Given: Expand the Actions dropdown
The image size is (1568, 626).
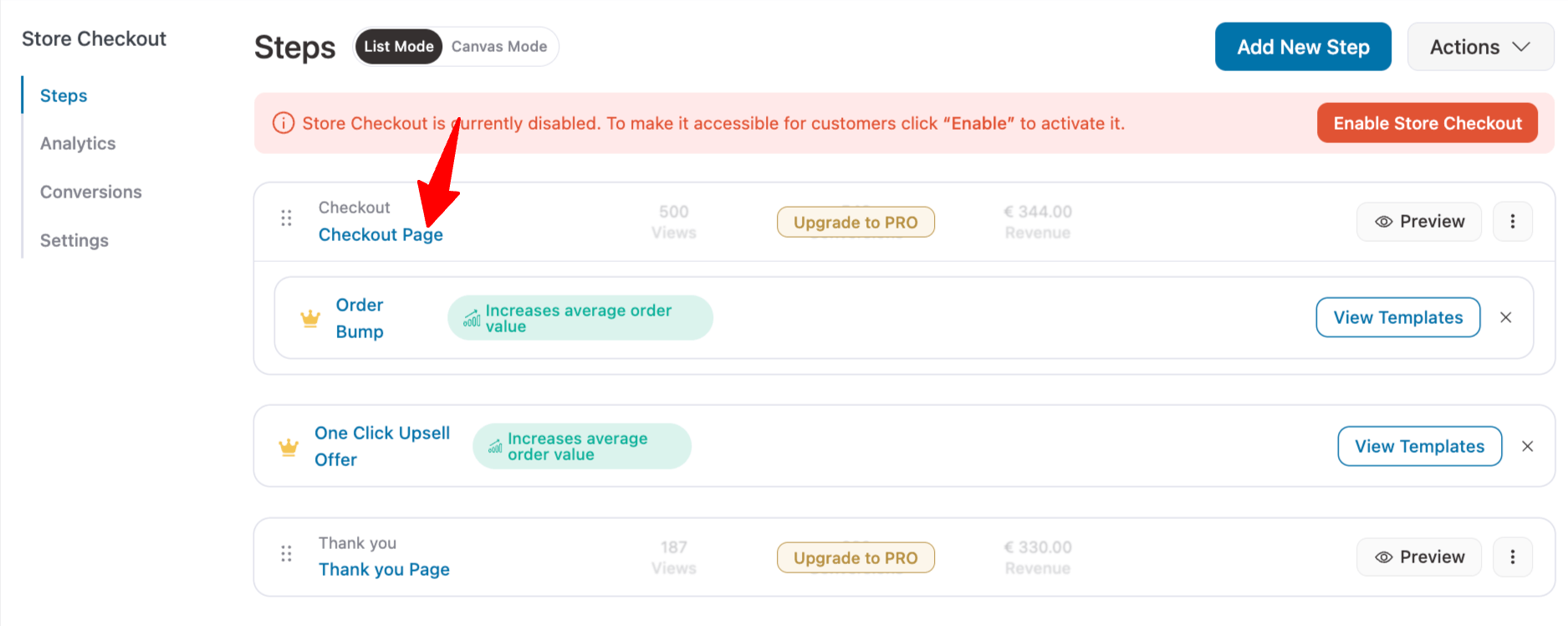Looking at the screenshot, I should coord(1479,47).
